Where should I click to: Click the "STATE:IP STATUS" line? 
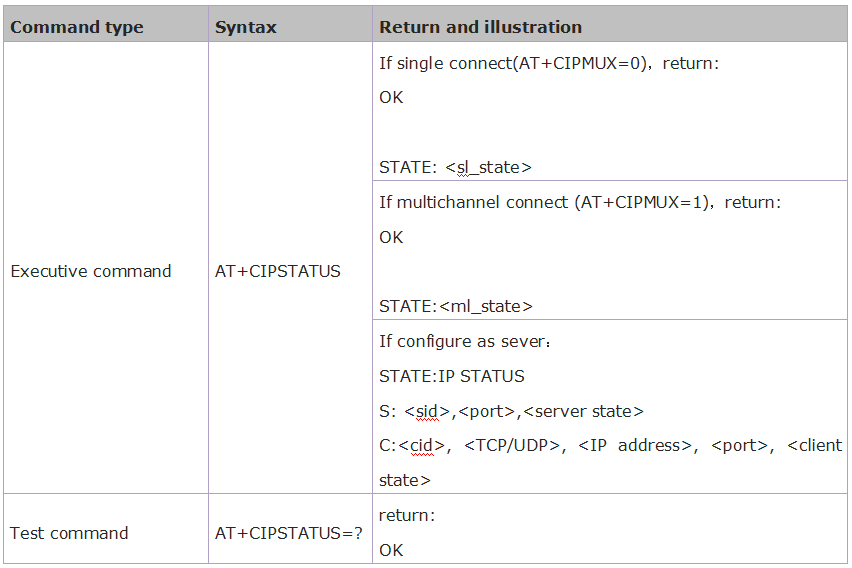452,376
